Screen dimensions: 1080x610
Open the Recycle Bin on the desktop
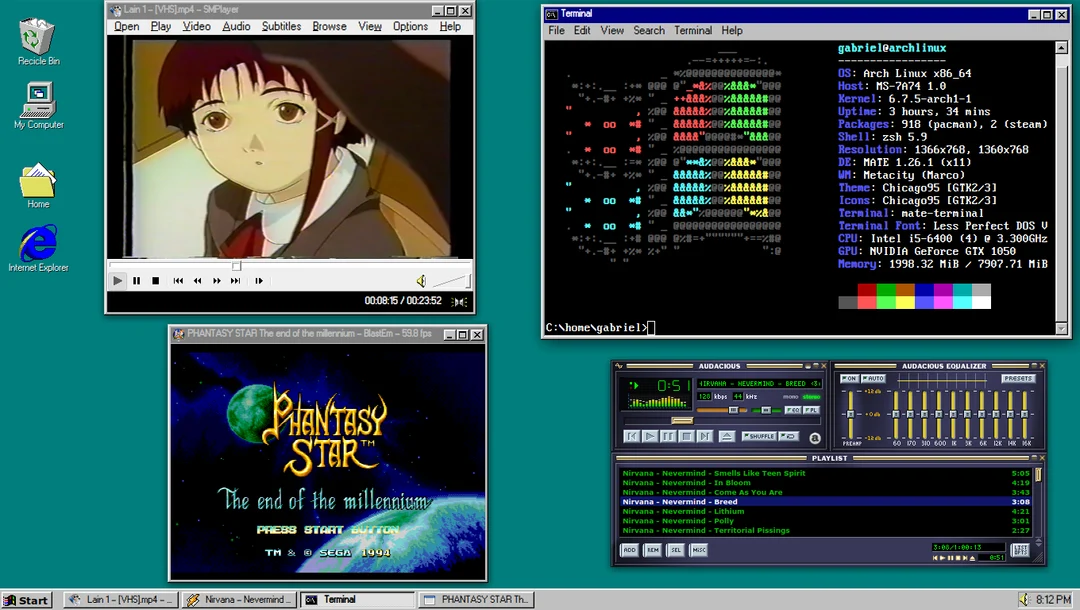point(38,38)
